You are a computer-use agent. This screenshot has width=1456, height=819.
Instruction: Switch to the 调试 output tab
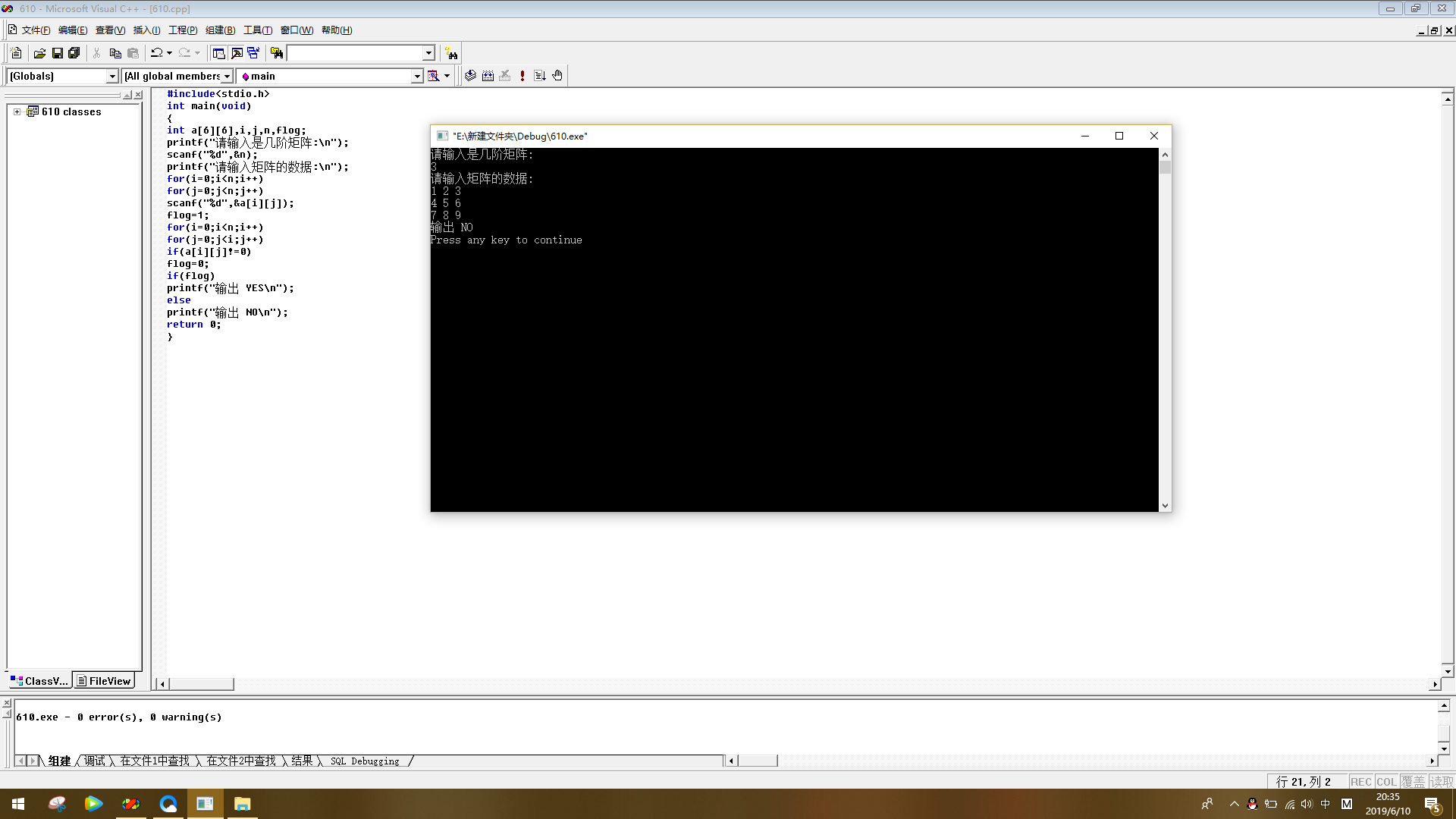coord(95,761)
